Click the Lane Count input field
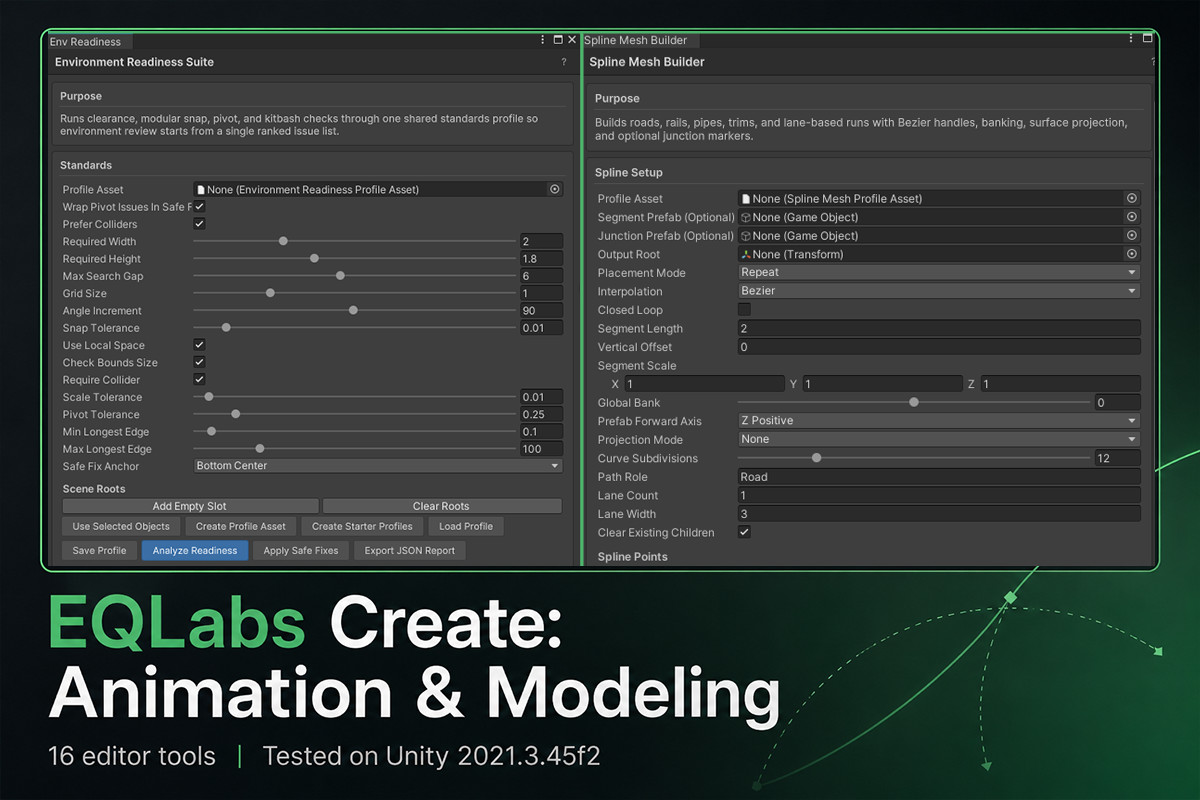The image size is (1200, 800). pos(939,495)
